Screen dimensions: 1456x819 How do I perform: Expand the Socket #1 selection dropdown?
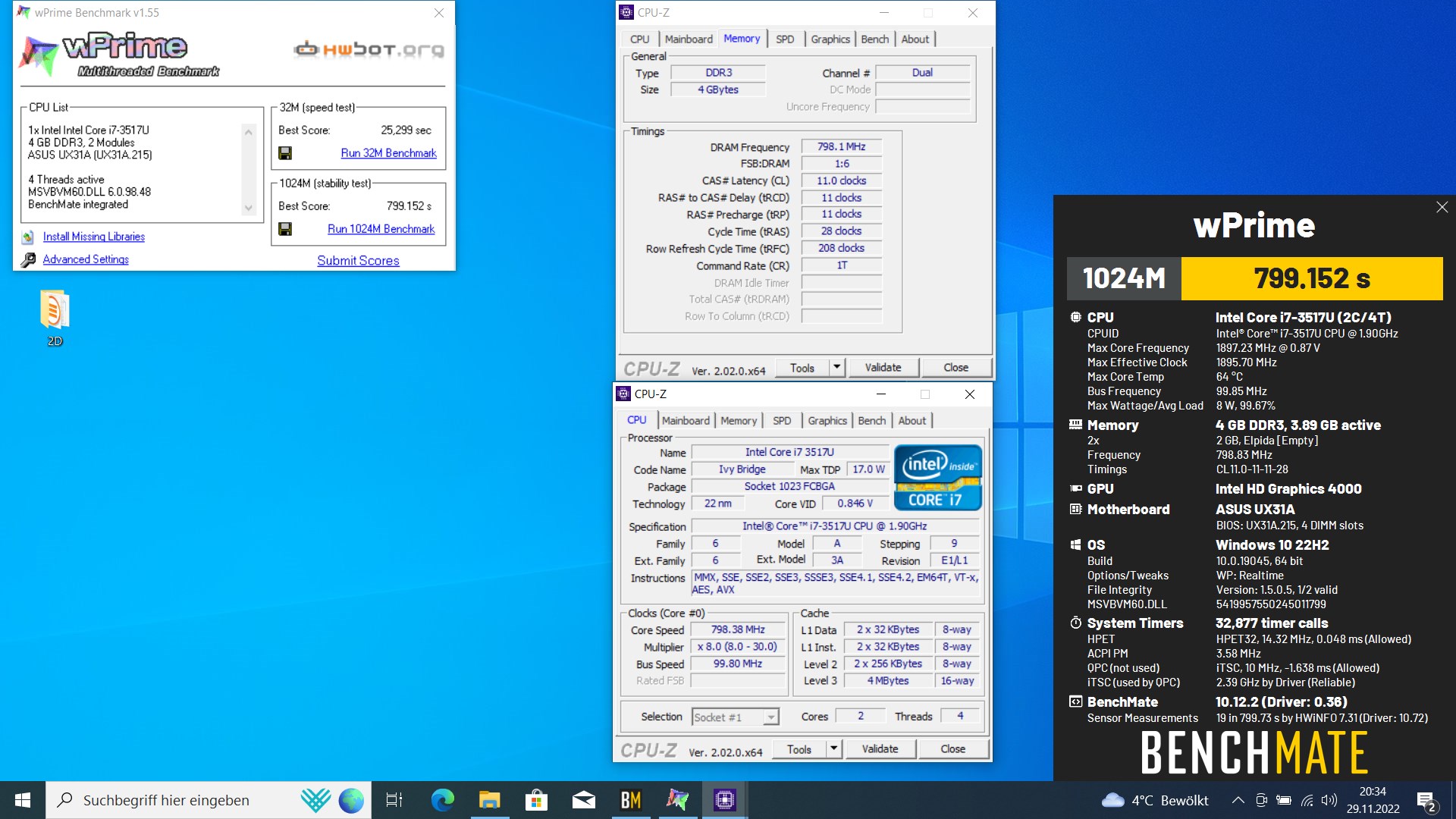[770, 717]
